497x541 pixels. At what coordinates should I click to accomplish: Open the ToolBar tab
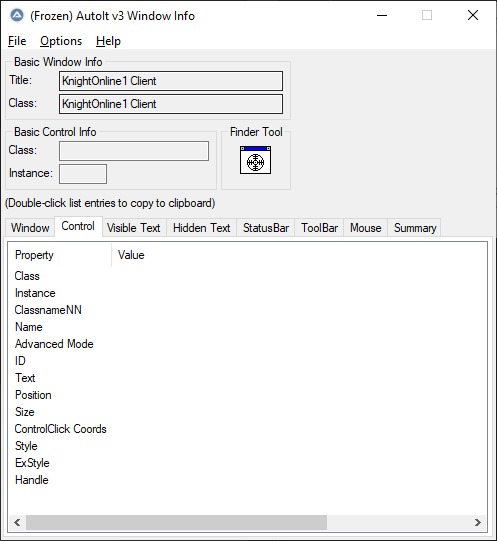pos(319,228)
